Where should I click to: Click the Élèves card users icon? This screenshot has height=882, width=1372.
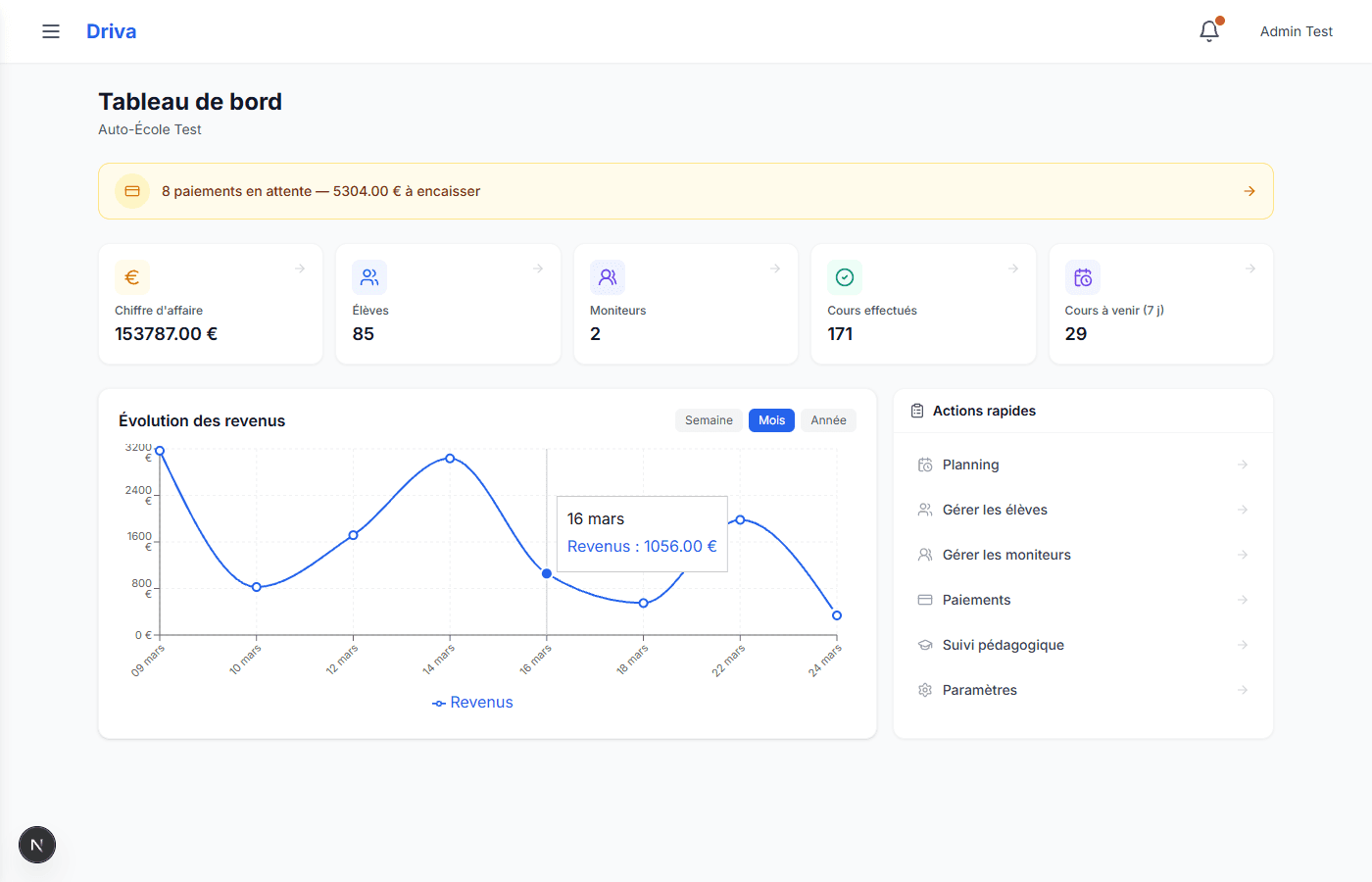coord(369,277)
